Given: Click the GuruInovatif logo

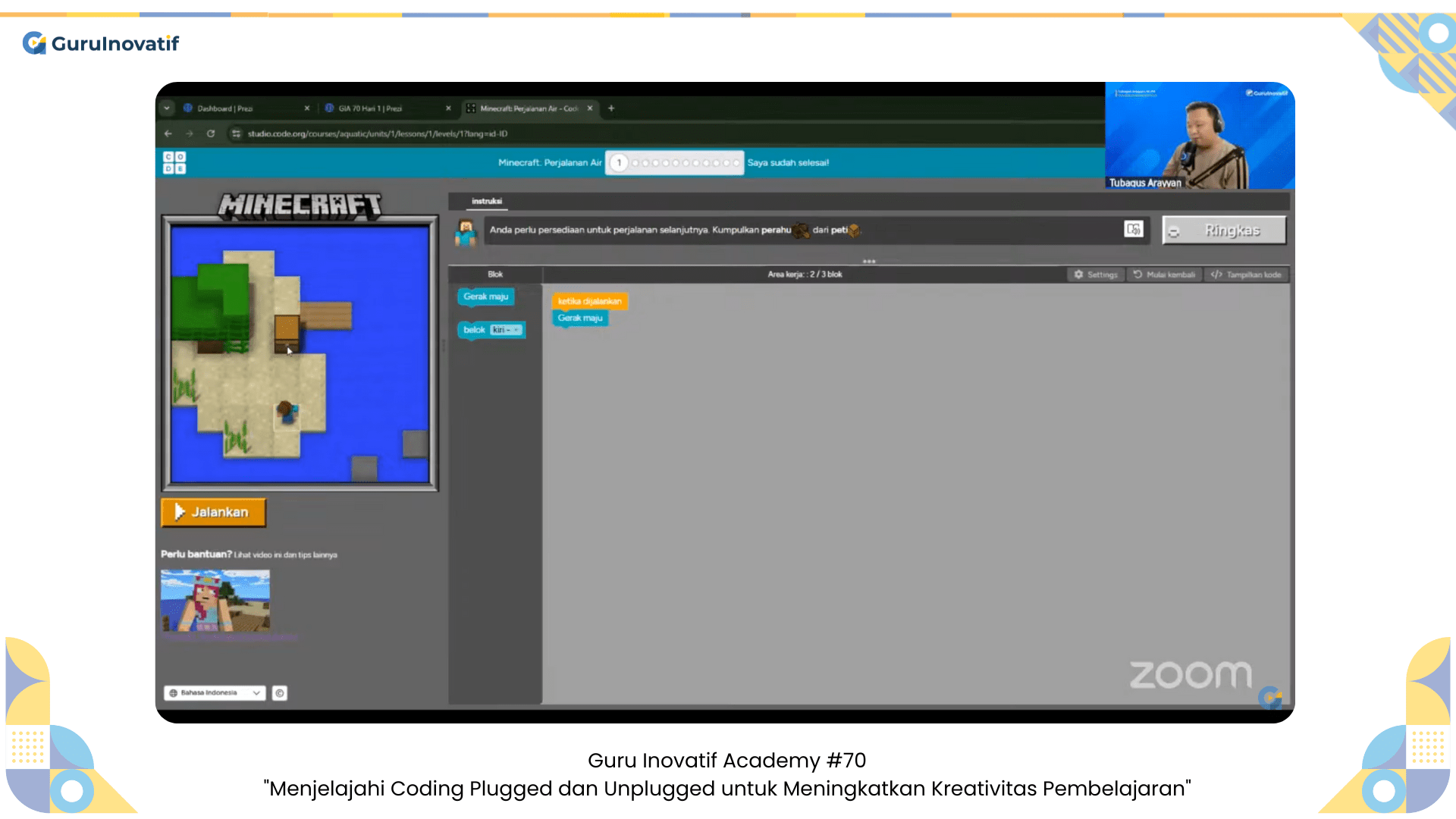Looking at the screenshot, I should click(100, 43).
